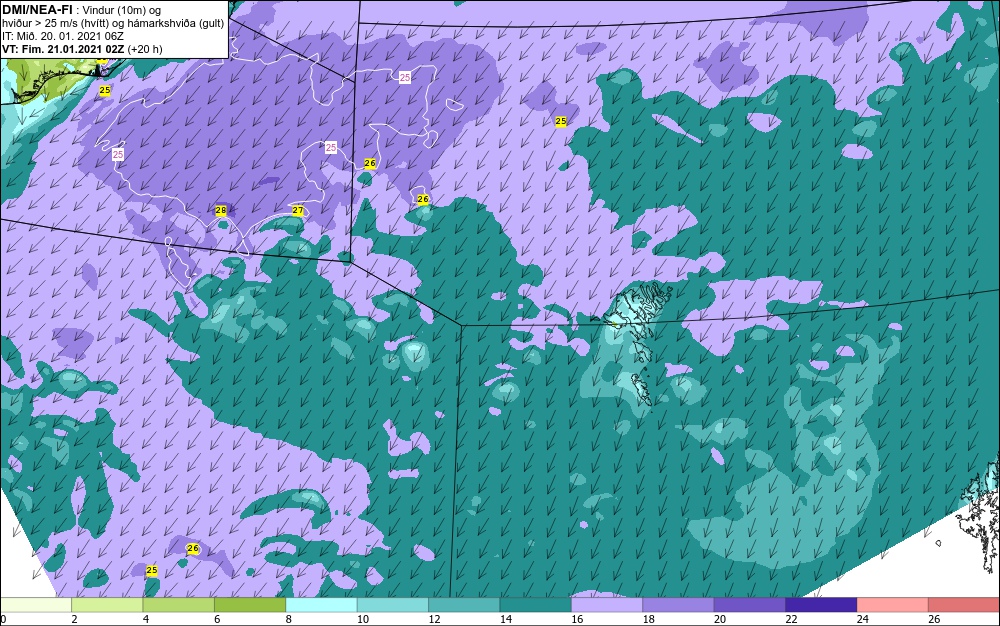Click the 8–10 m/s pale cyan swatch
The width and height of the screenshot is (1000, 626).
coord(321,605)
